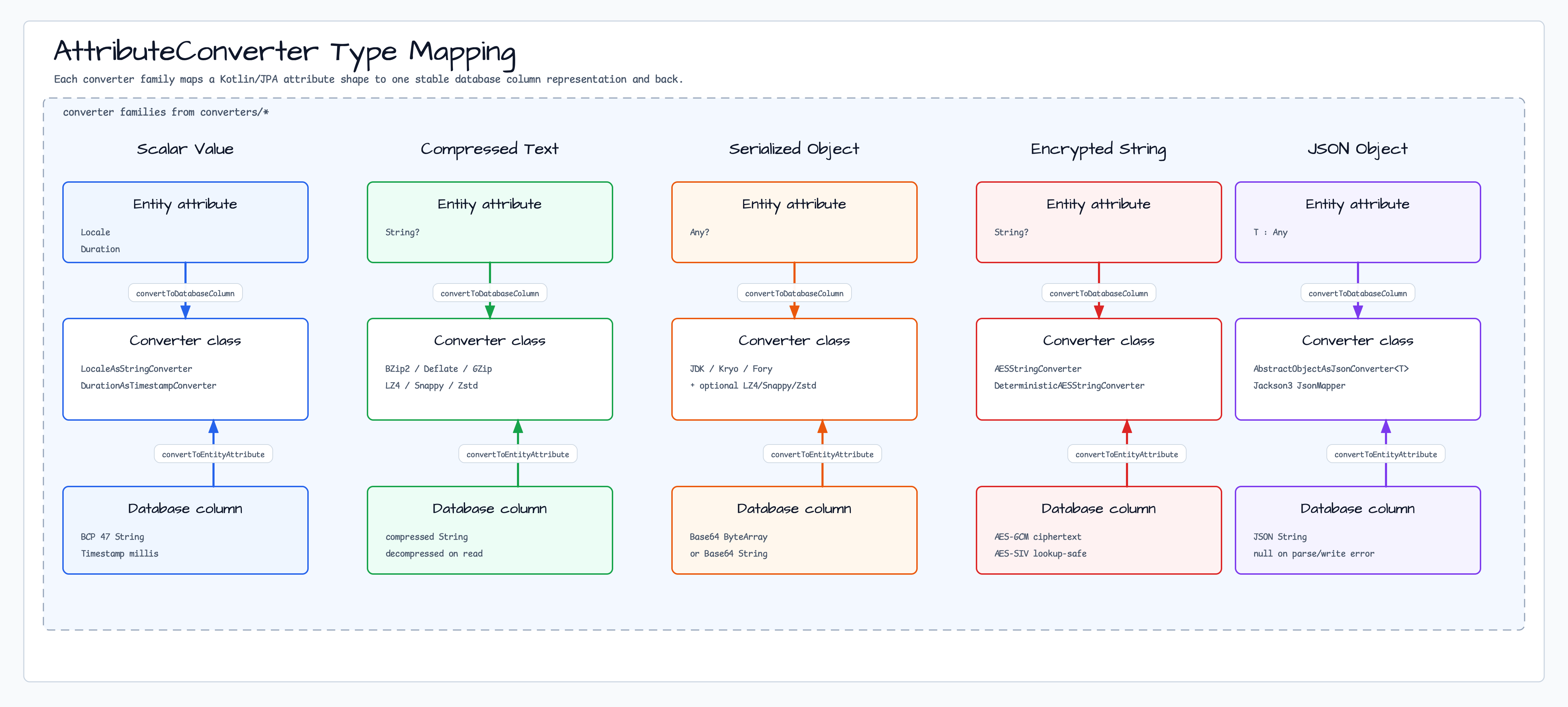Select the Database column box with AES-GCM ciphertext
This screenshot has width=1568, height=707.
1098,530
